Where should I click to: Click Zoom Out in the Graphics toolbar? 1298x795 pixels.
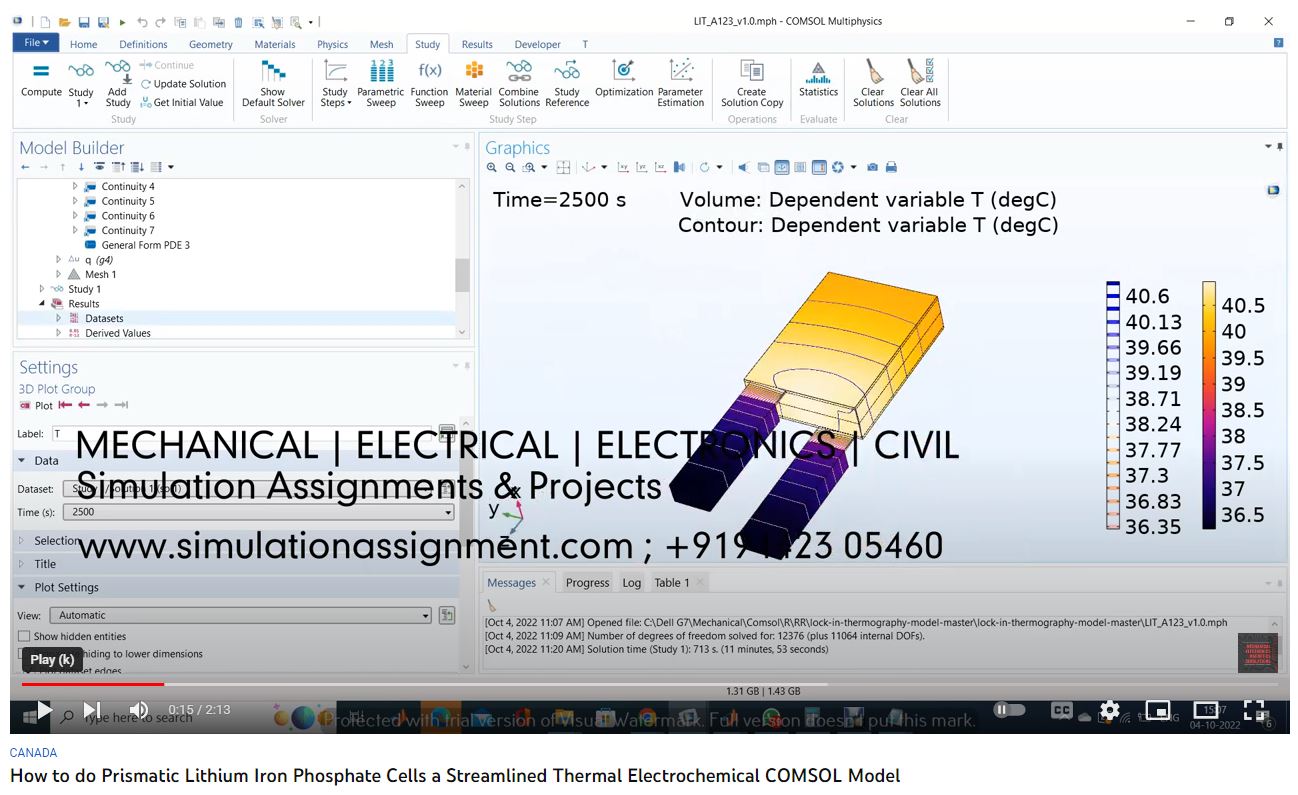(510, 167)
